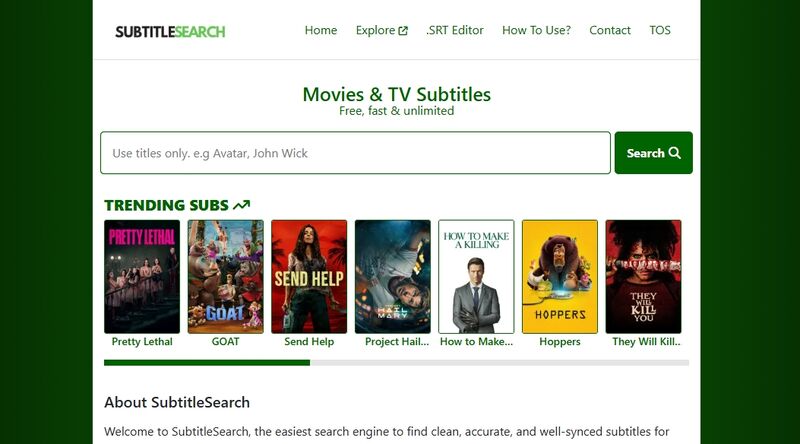Click the green Search button
The width and height of the screenshot is (800, 444).
(x=654, y=153)
